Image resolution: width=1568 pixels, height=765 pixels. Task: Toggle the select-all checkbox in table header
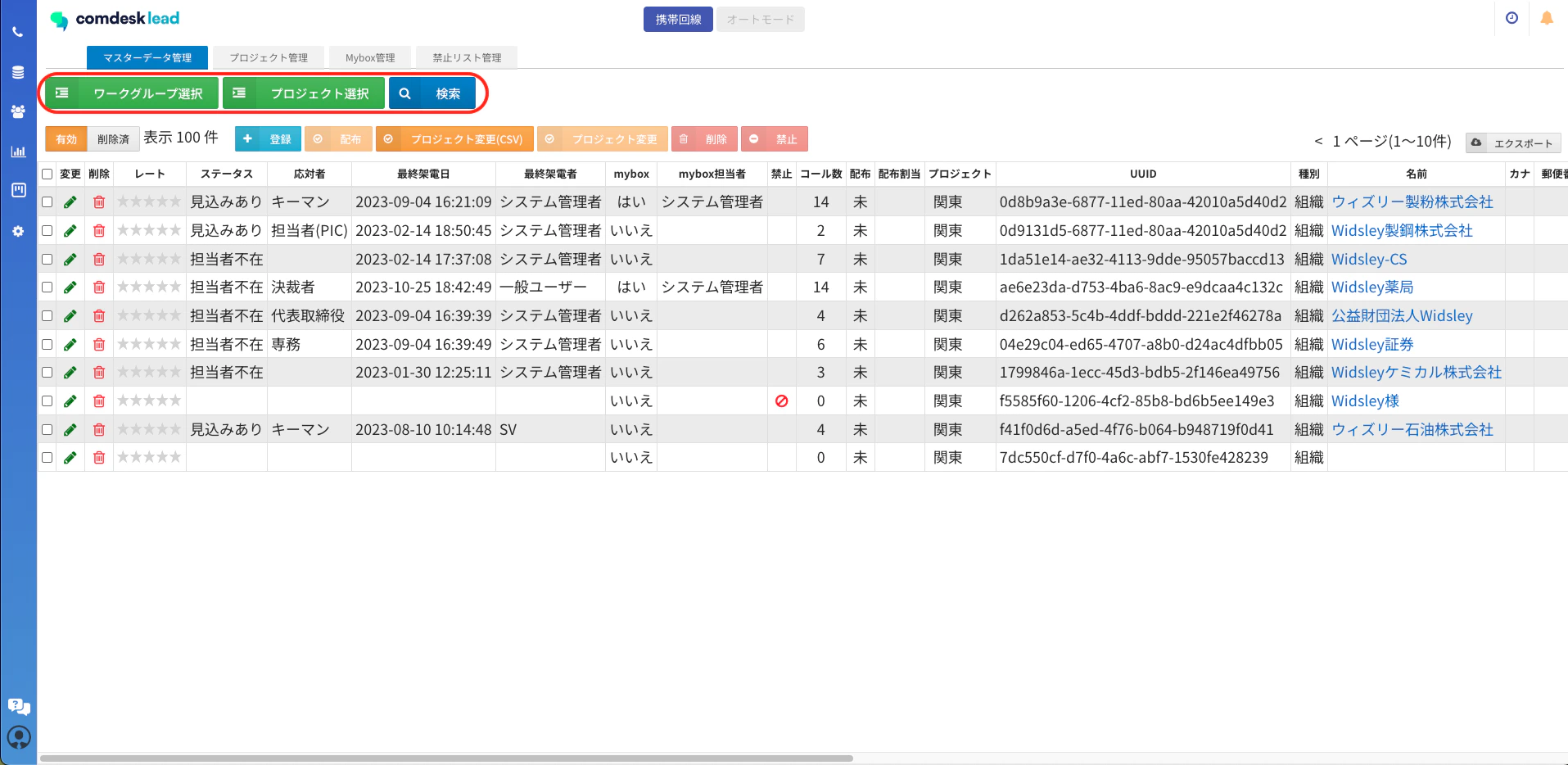(x=47, y=174)
